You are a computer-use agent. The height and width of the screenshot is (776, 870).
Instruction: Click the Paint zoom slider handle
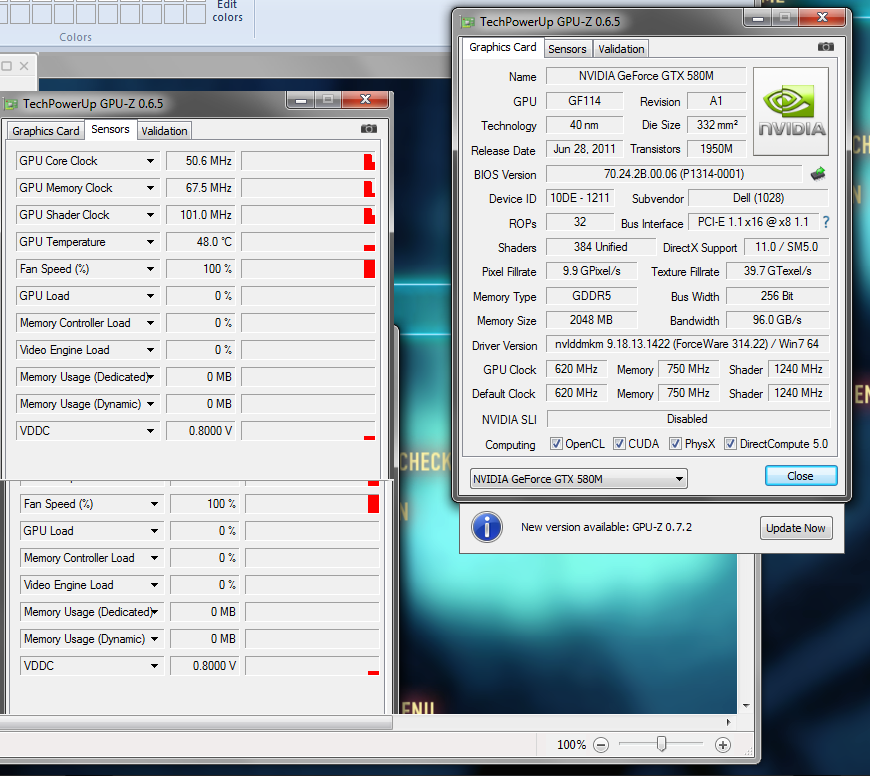tap(661, 744)
